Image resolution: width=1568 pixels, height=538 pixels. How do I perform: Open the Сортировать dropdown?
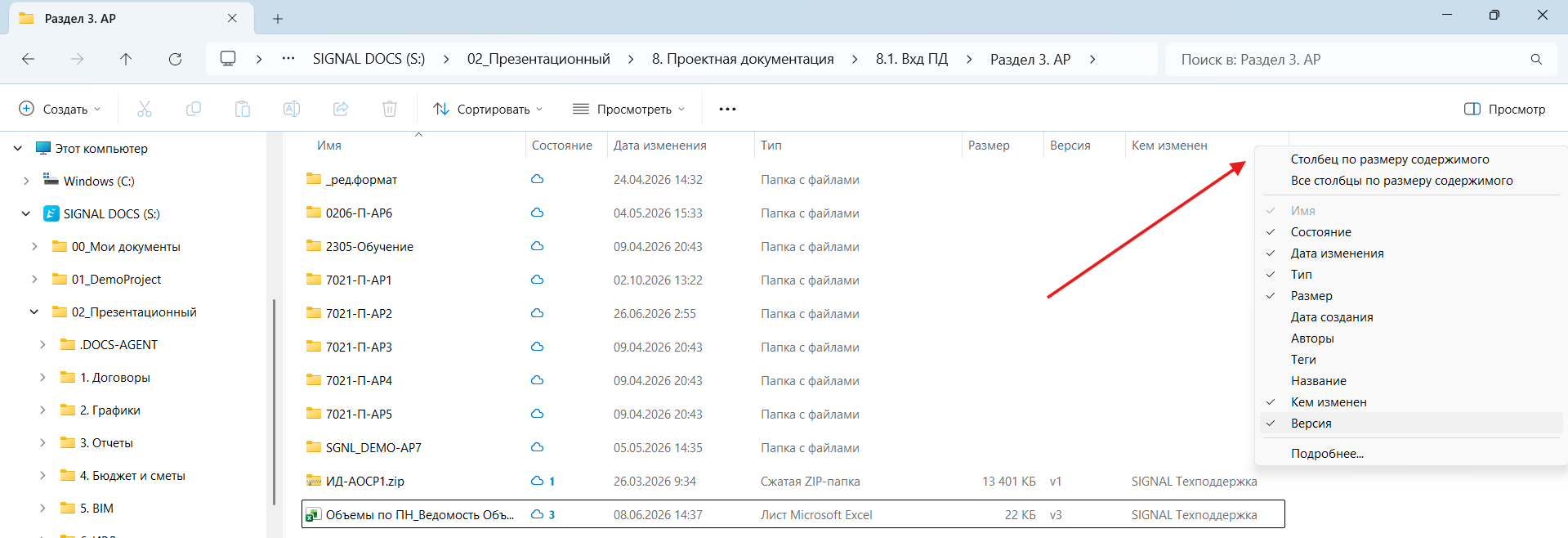coord(488,109)
